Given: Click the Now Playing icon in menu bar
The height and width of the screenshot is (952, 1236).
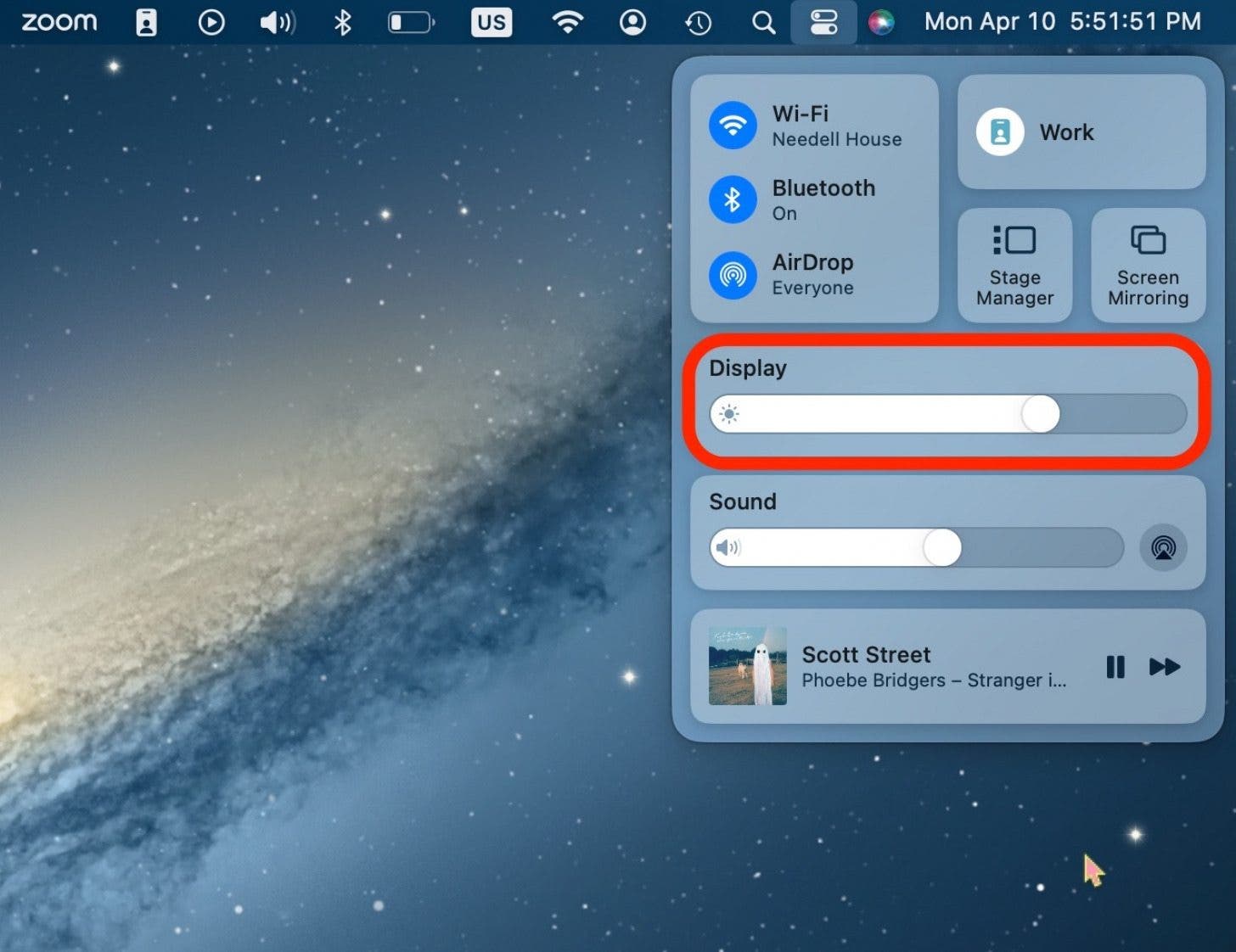Looking at the screenshot, I should (211, 22).
